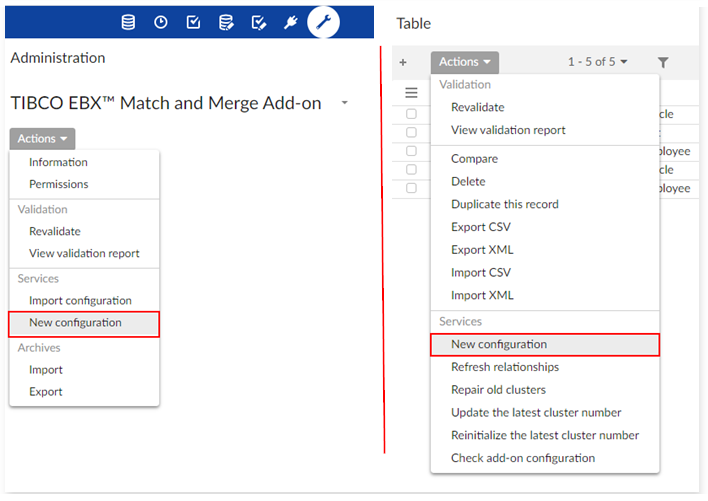Click the plug icon in the header
708x501 pixels.
(x=290, y=22)
